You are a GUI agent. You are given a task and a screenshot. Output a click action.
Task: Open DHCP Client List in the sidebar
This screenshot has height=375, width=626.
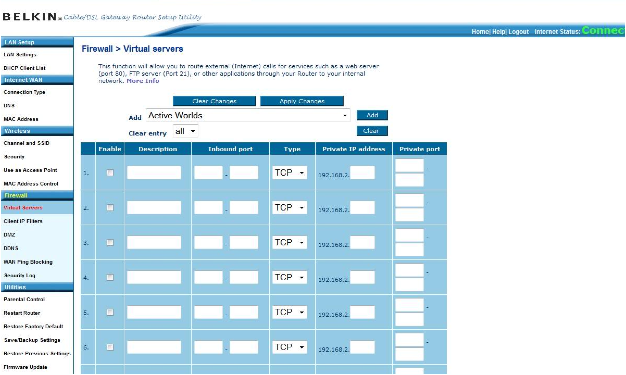(24, 68)
